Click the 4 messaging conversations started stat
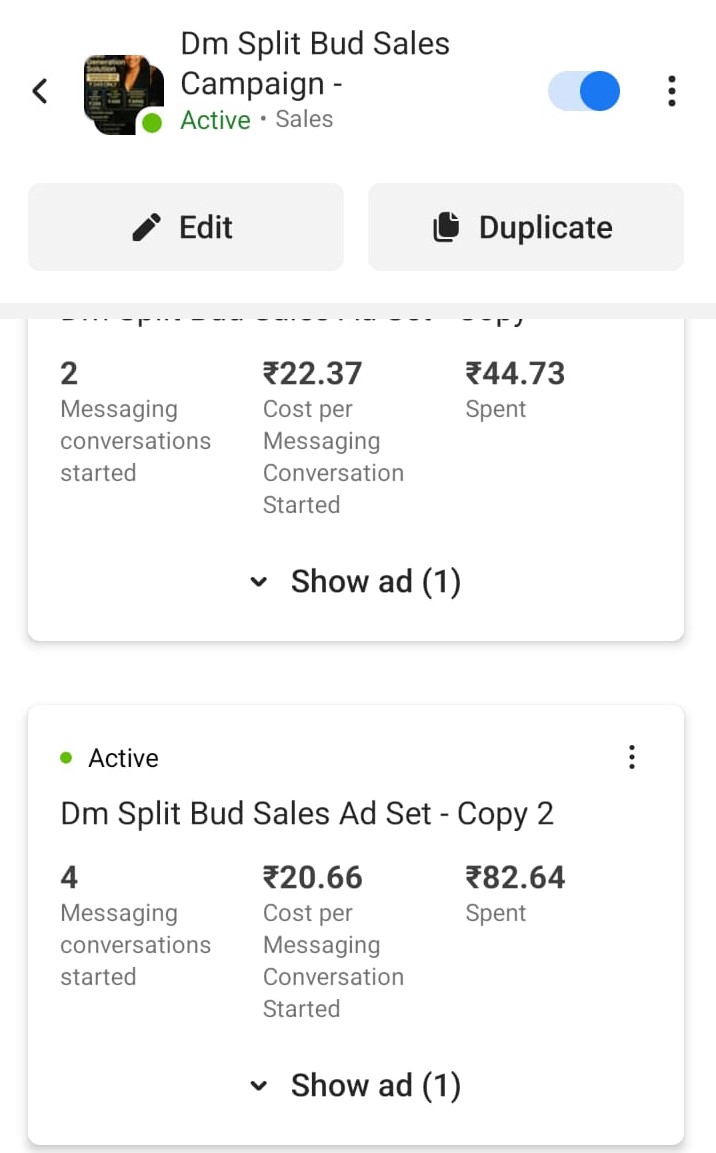 click(69, 877)
